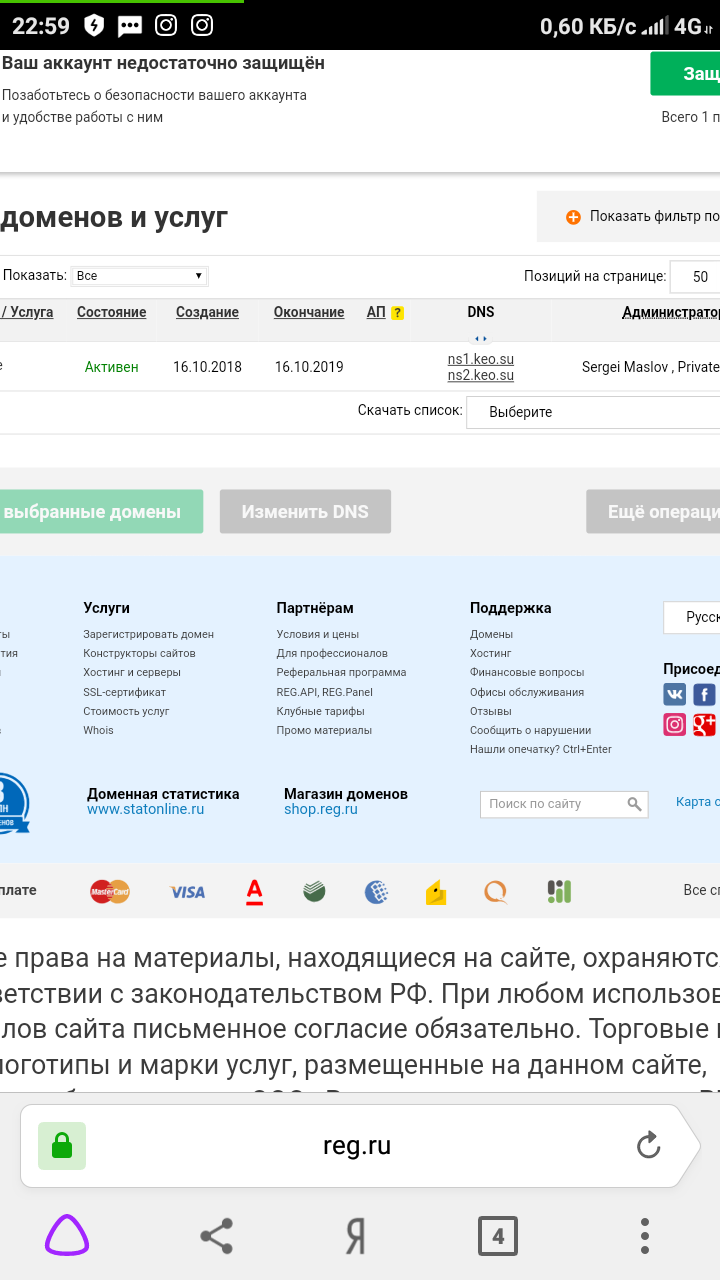Open the Google Plus icon
The width and height of the screenshot is (720, 1280).
(x=705, y=724)
